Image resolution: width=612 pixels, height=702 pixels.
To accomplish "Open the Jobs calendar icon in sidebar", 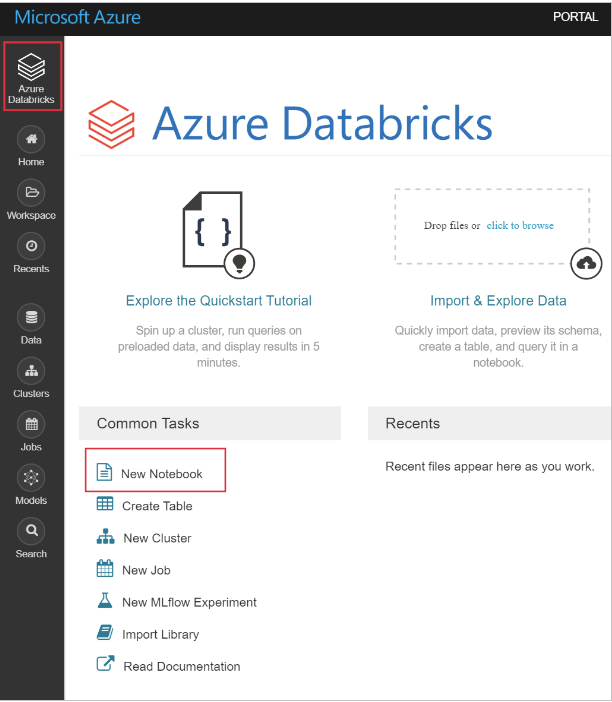I will [31, 425].
